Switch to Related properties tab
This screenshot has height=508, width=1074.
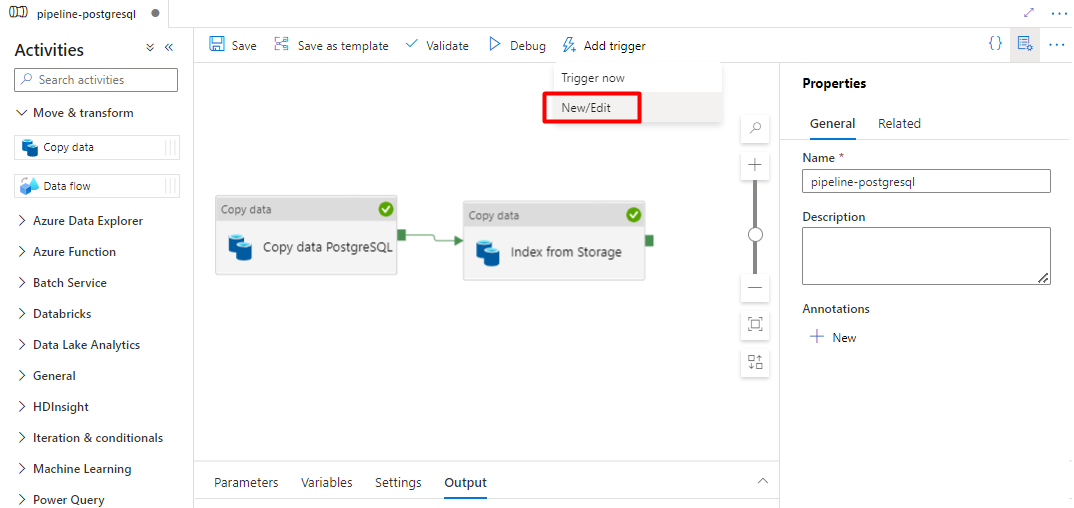[899, 124]
